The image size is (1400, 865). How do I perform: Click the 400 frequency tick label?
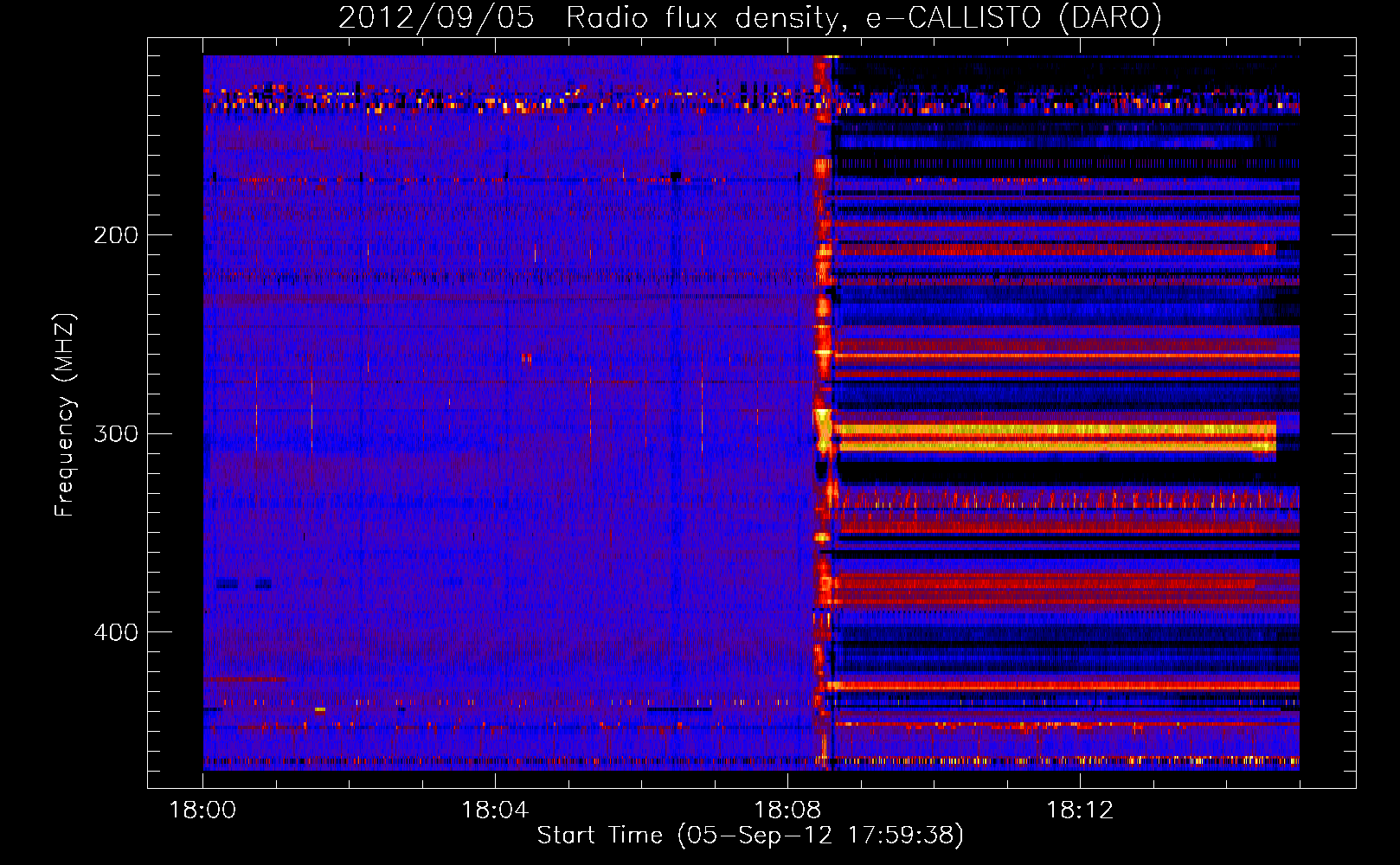pos(116,632)
